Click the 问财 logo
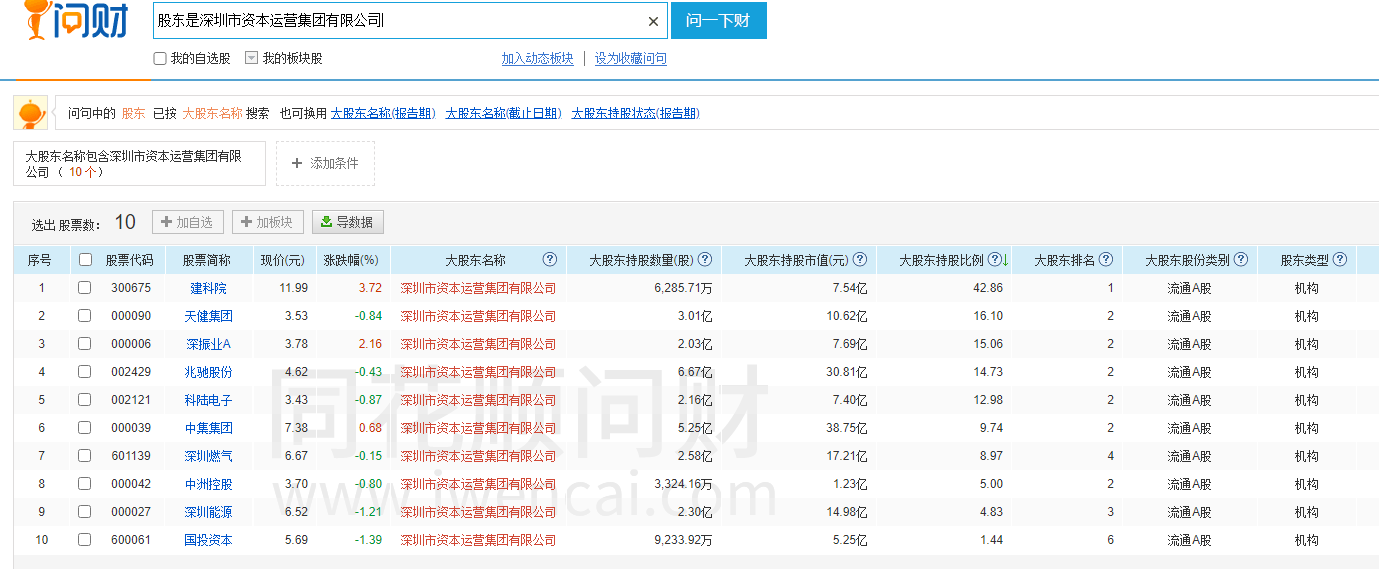 [75, 20]
